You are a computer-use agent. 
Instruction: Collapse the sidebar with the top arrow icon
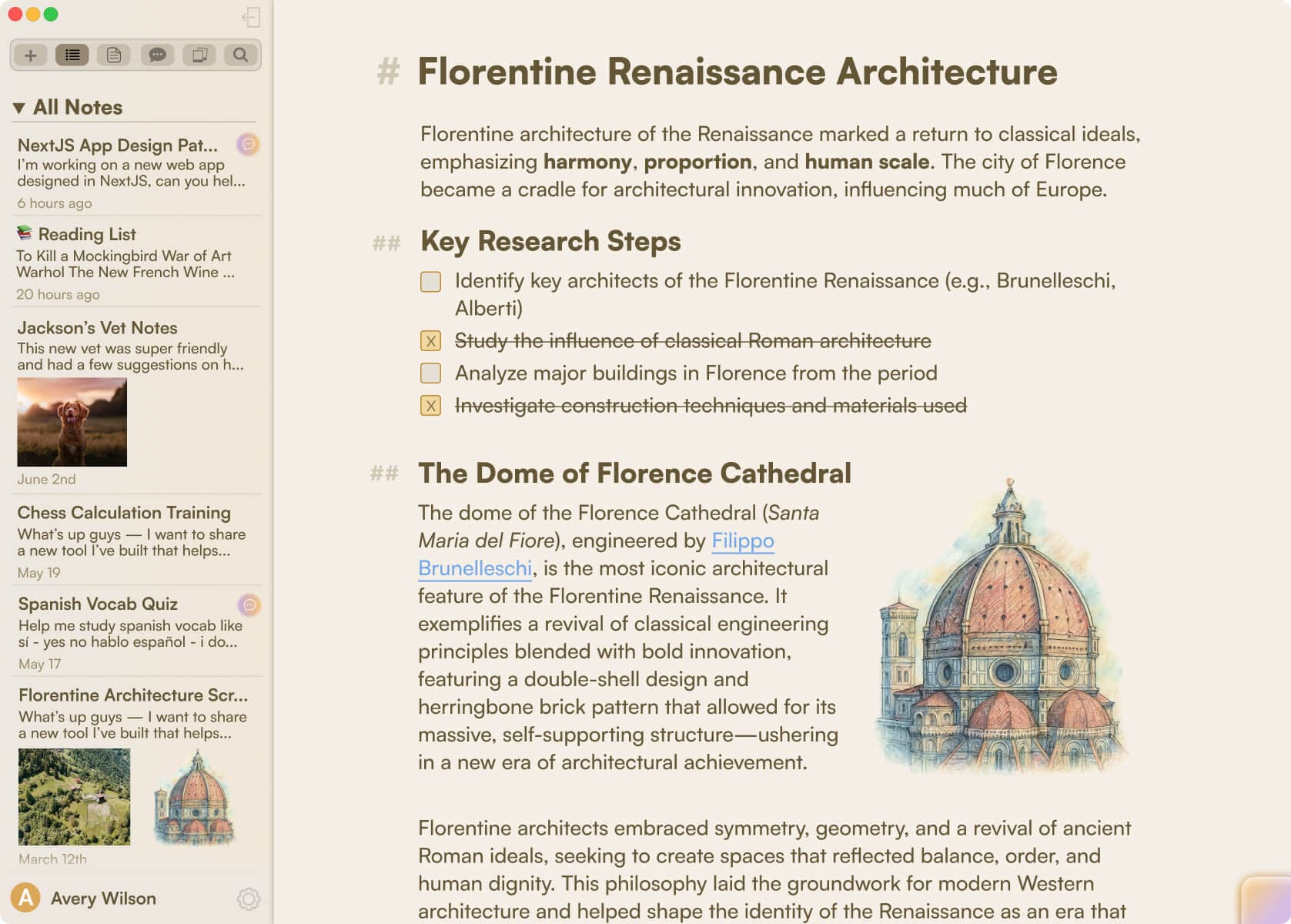(251, 17)
